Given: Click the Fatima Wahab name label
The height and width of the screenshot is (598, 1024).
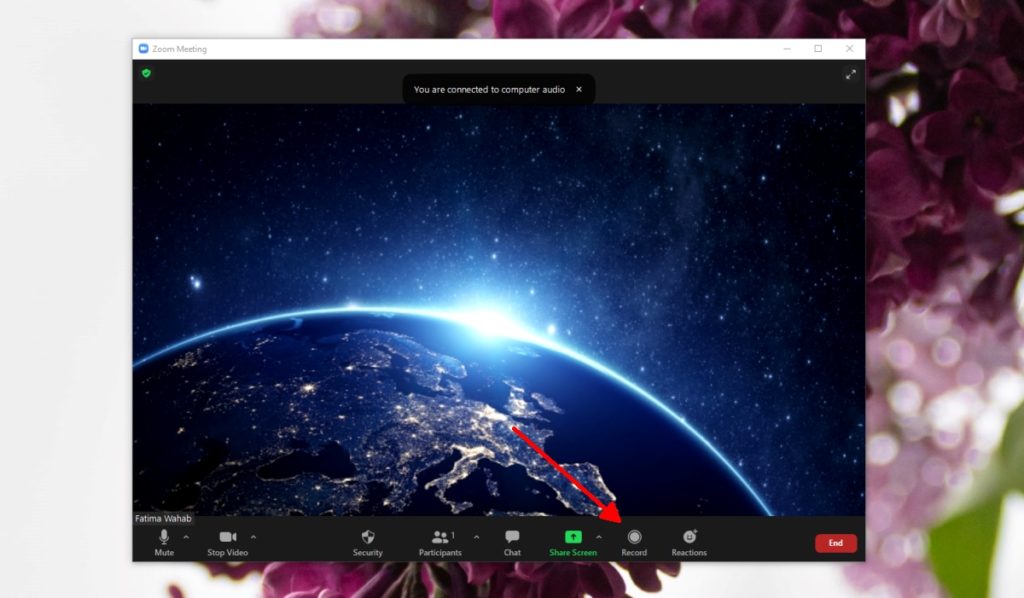Looking at the screenshot, I should pos(163,519).
